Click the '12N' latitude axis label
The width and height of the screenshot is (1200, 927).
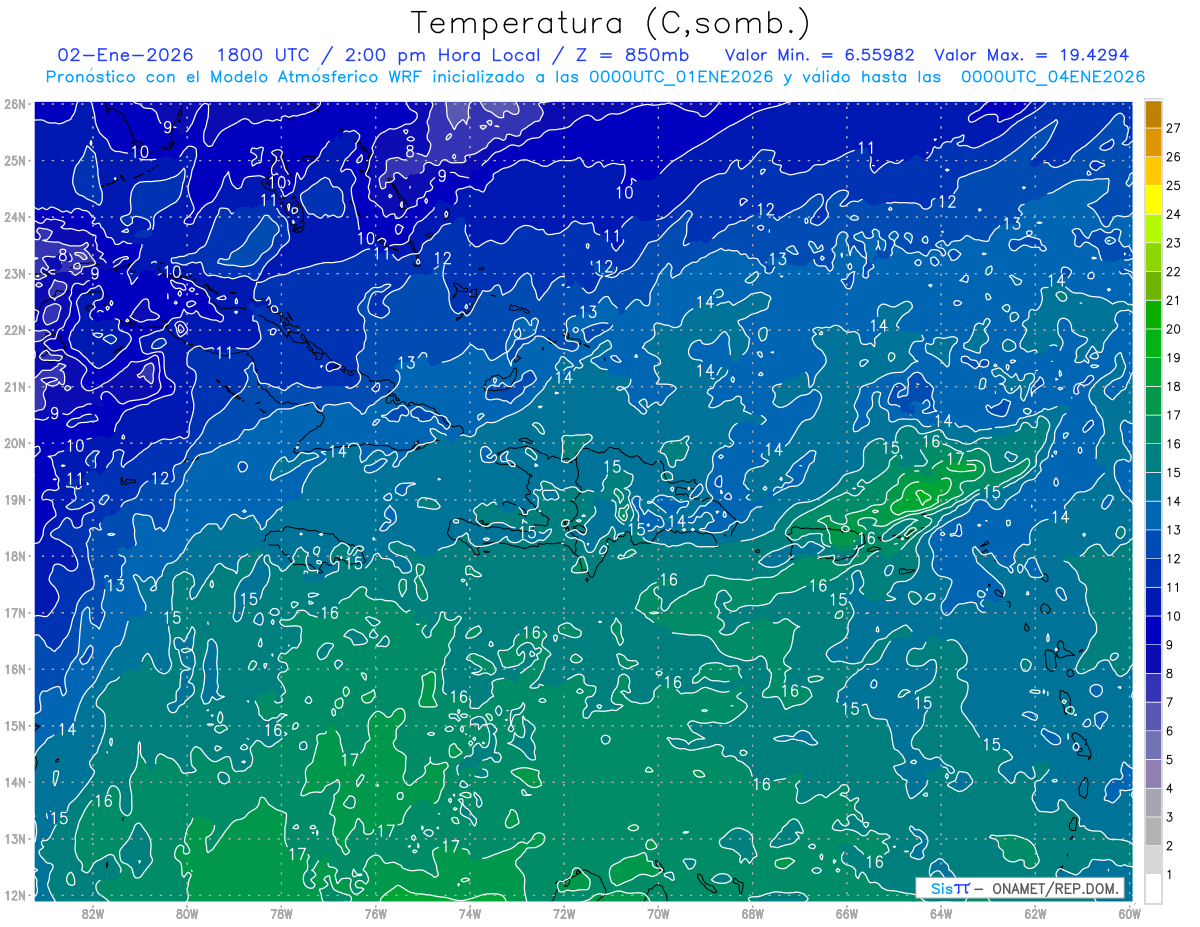click(15, 895)
